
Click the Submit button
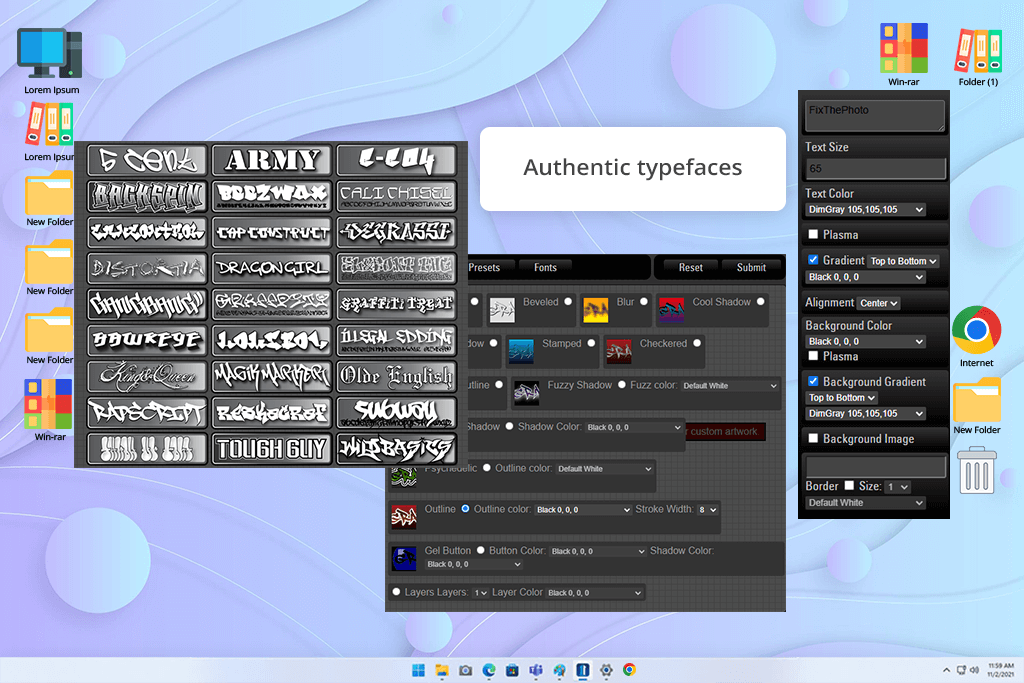pyautogui.click(x=751, y=268)
